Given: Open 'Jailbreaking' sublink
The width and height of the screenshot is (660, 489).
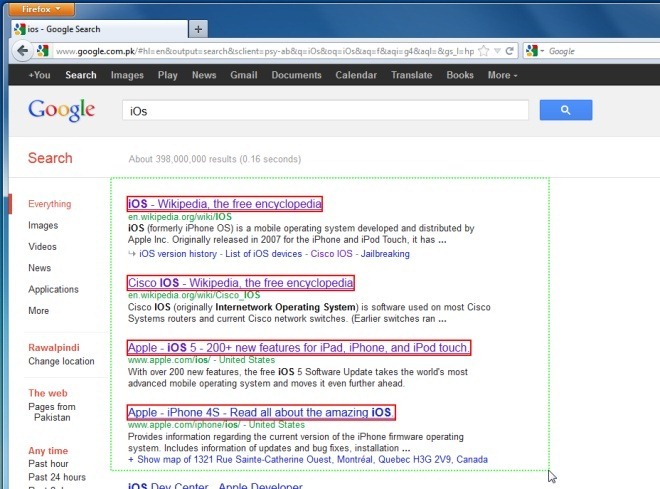Looking at the screenshot, I should pos(385,254).
